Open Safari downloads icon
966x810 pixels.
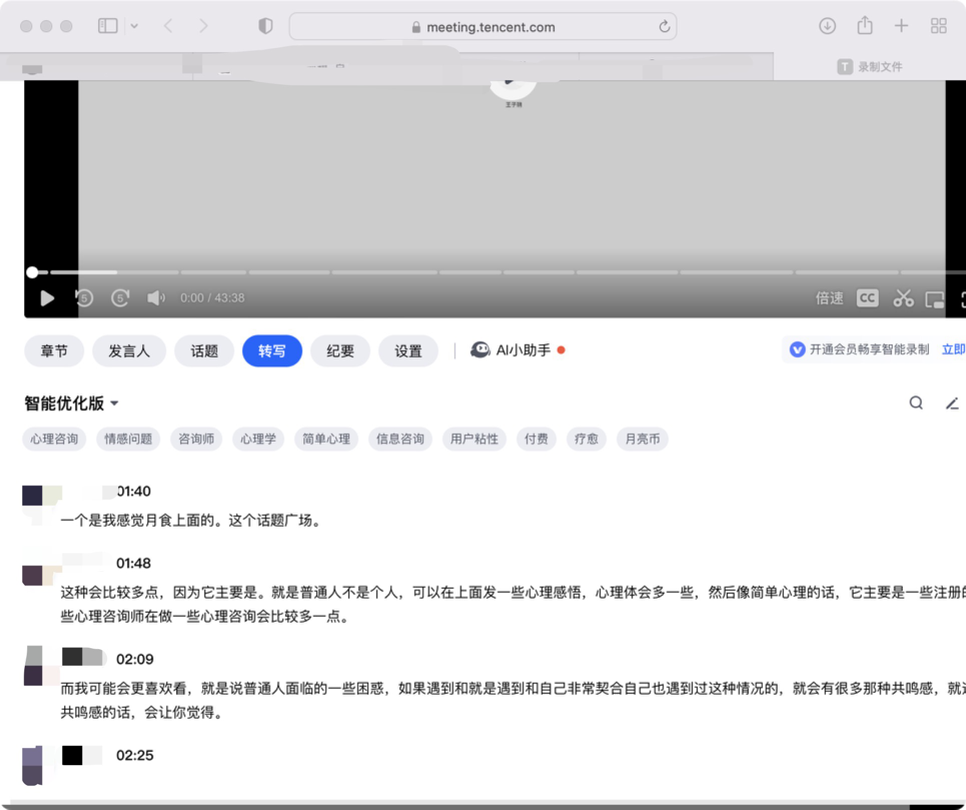[x=827, y=26]
